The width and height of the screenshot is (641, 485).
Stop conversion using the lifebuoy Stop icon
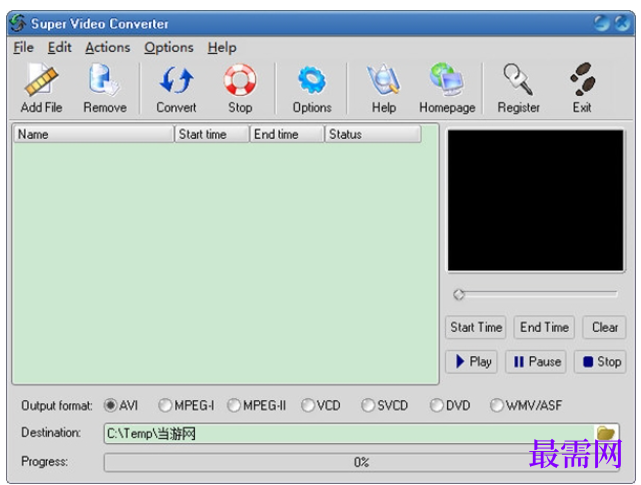pos(240,80)
